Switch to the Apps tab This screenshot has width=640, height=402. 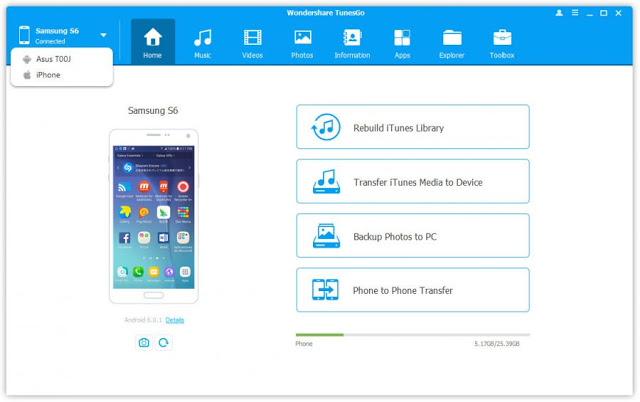pyautogui.click(x=402, y=42)
